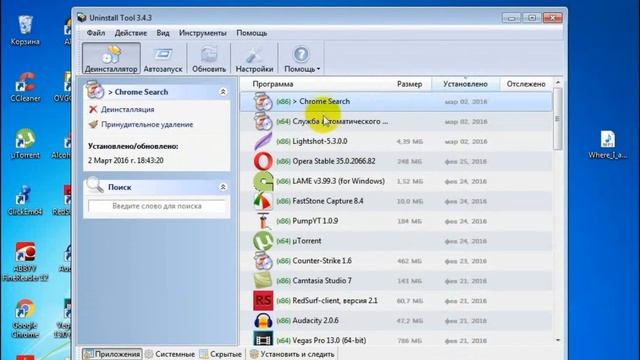Open the Помощь menu in menu bar
Viewport: 640px width, 360px height.
coord(251,33)
